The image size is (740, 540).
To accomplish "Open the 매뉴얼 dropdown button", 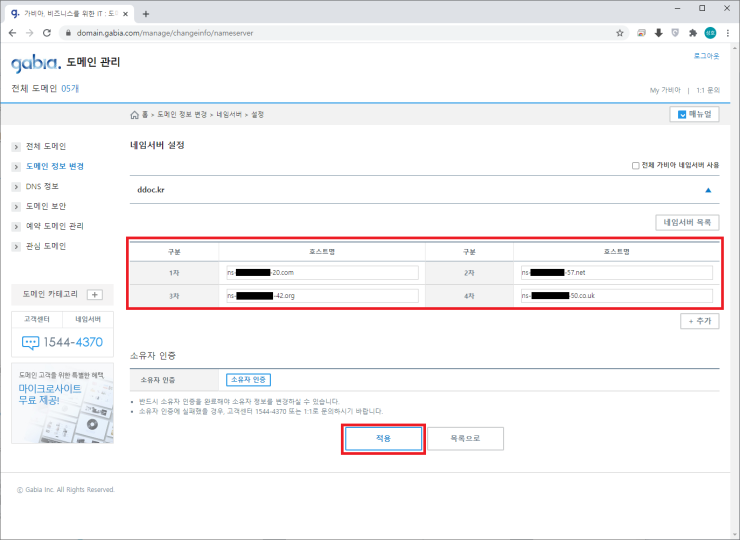I will pos(694,114).
